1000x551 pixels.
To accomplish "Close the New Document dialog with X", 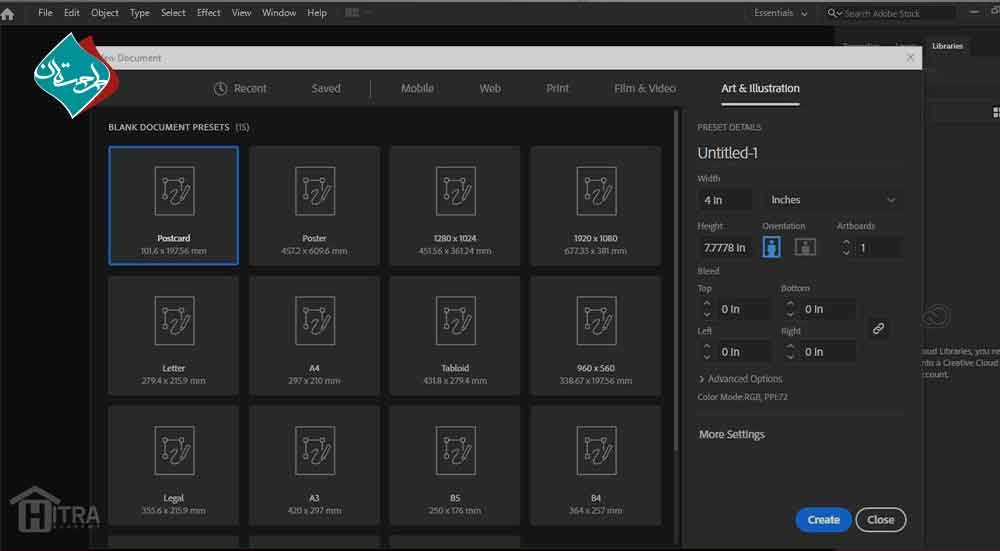I will (910, 58).
